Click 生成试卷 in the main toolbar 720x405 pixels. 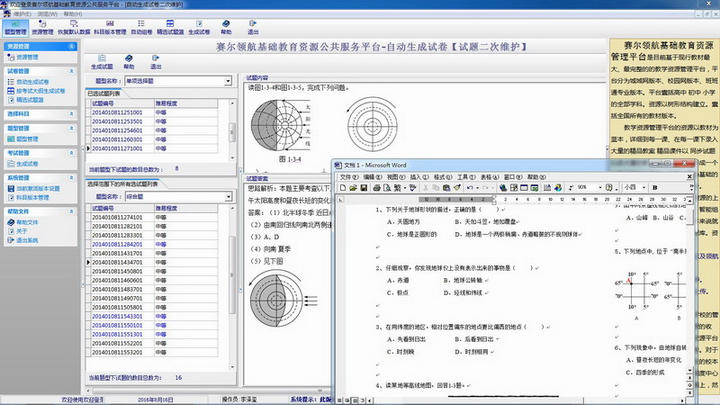(199, 27)
